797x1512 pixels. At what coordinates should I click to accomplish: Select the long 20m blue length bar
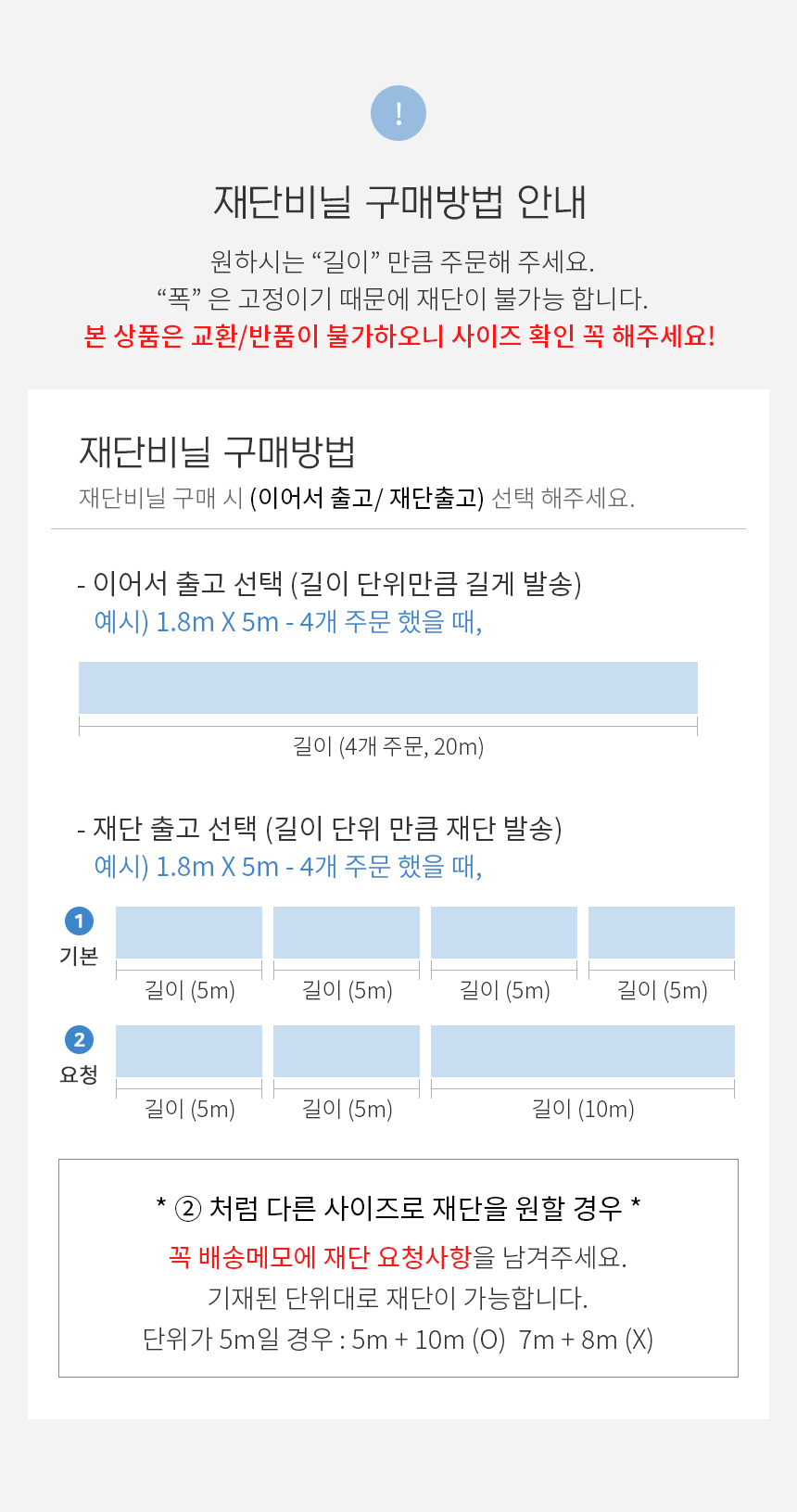[387, 688]
